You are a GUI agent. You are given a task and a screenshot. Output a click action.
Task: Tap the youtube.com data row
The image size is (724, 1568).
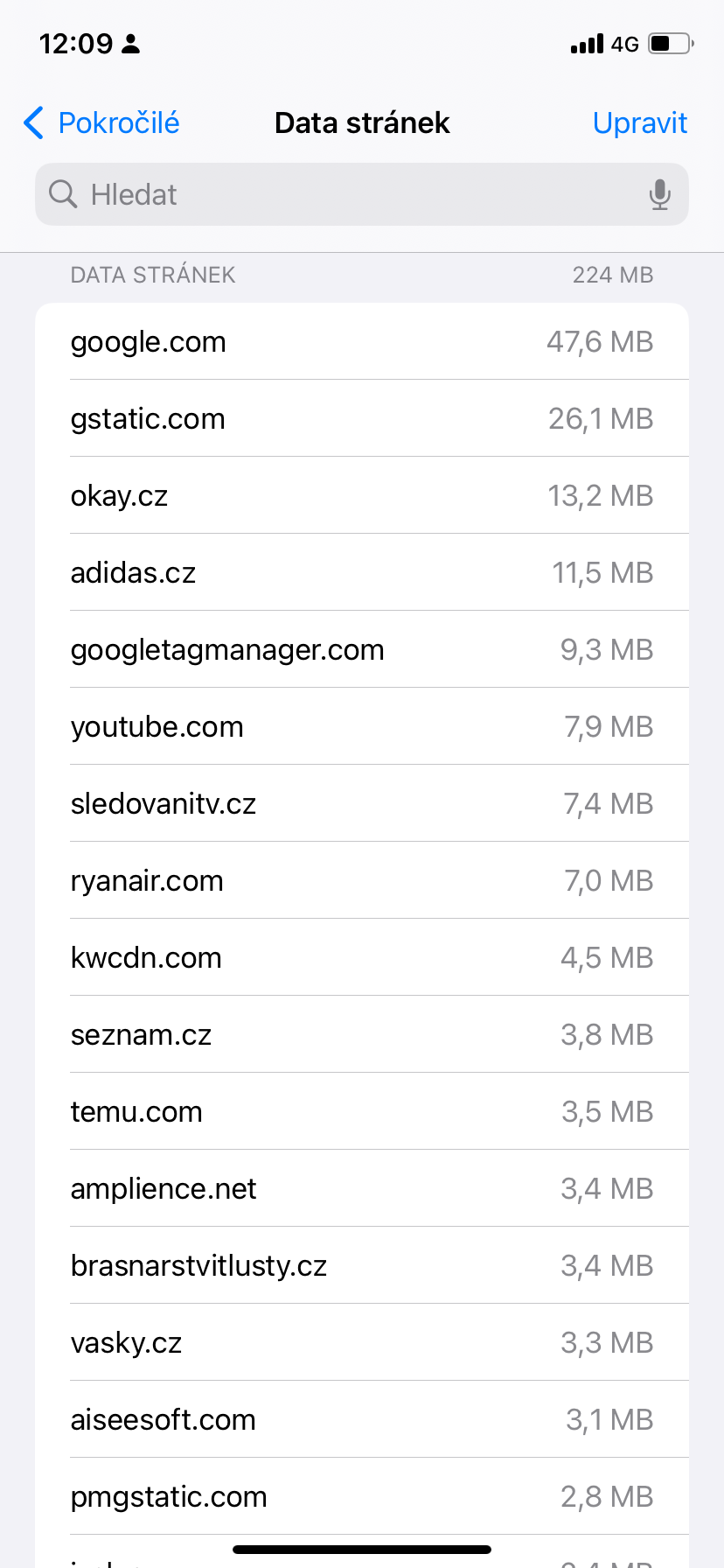362,727
